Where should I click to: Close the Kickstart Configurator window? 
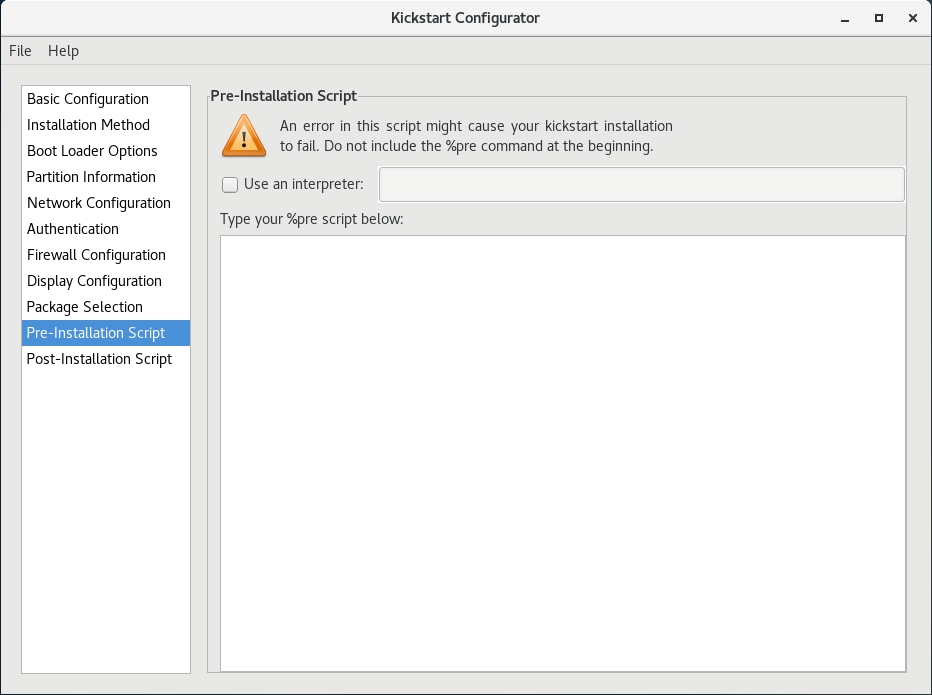coord(912,18)
